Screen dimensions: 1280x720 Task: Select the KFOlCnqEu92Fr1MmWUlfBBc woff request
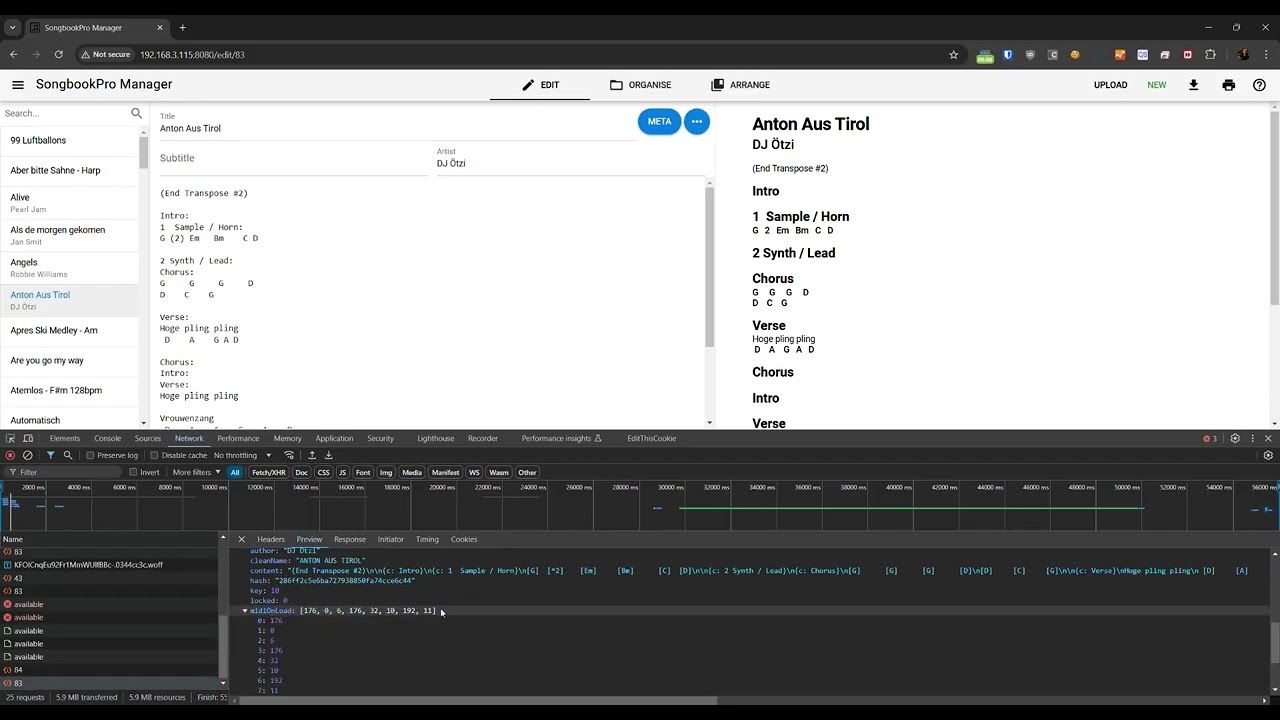pos(88,565)
